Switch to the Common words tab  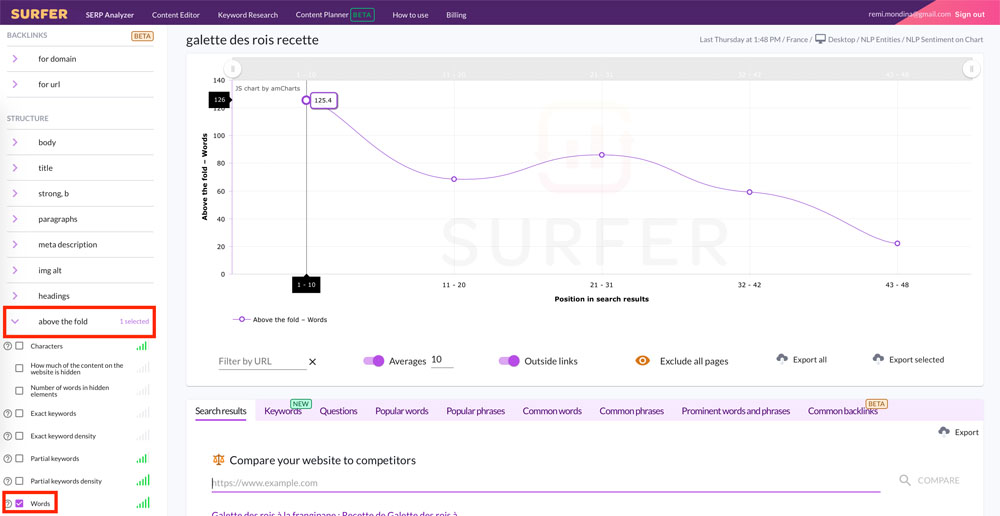click(x=552, y=411)
